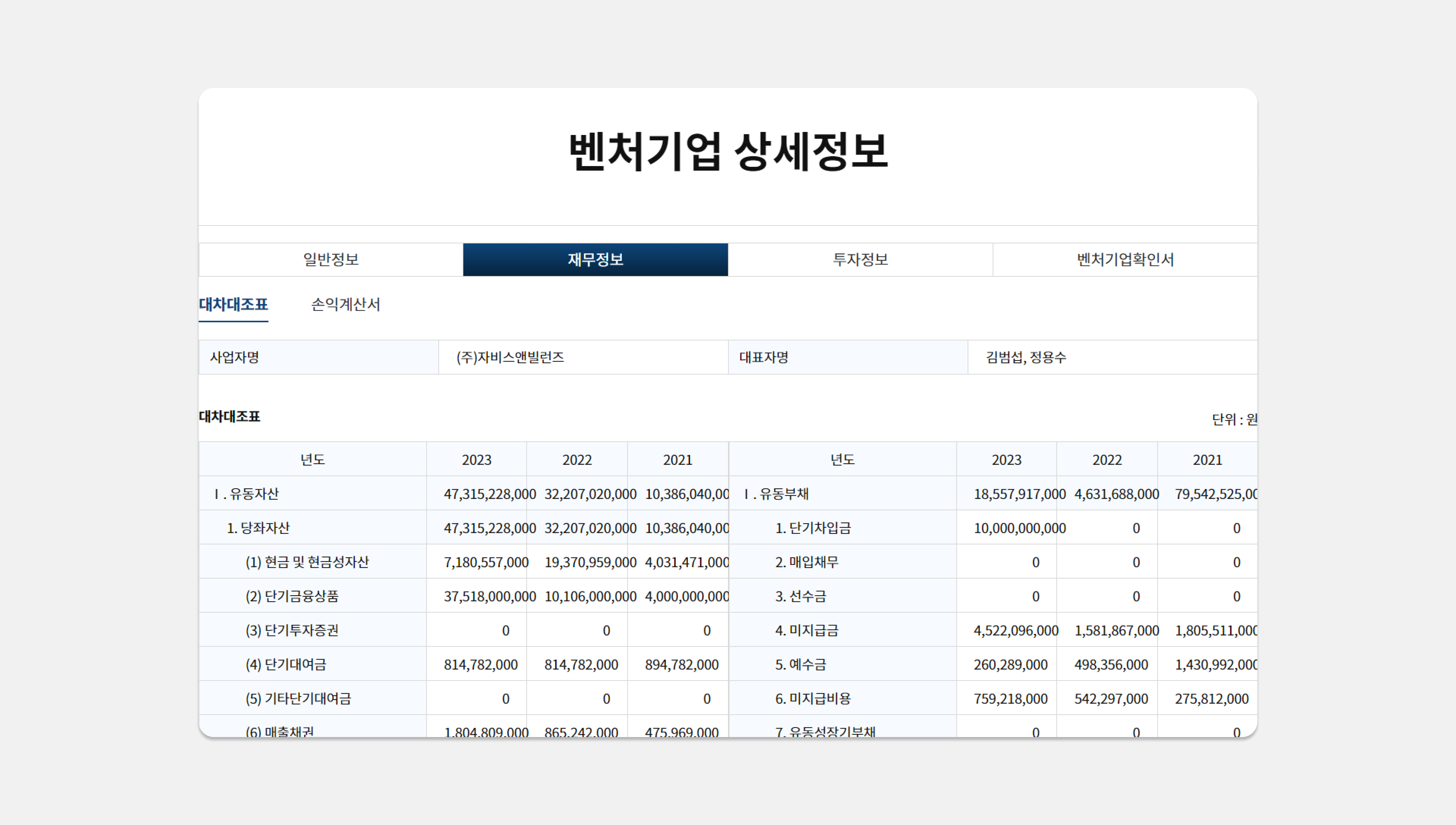Click the 19,370,959,000 cash value for 2022
Viewport: 1456px width, 825px height.
click(590, 562)
